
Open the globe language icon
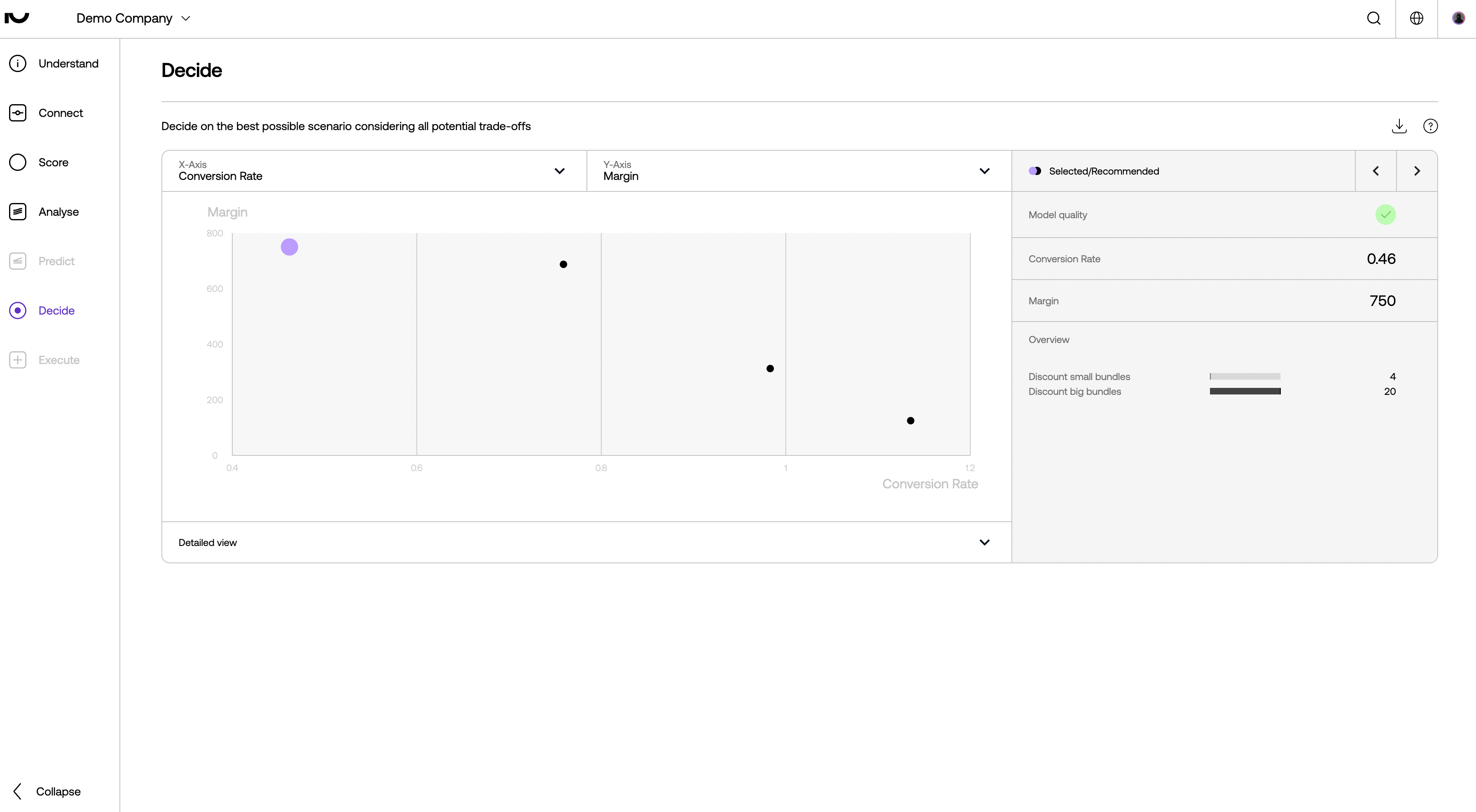tap(1416, 19)
